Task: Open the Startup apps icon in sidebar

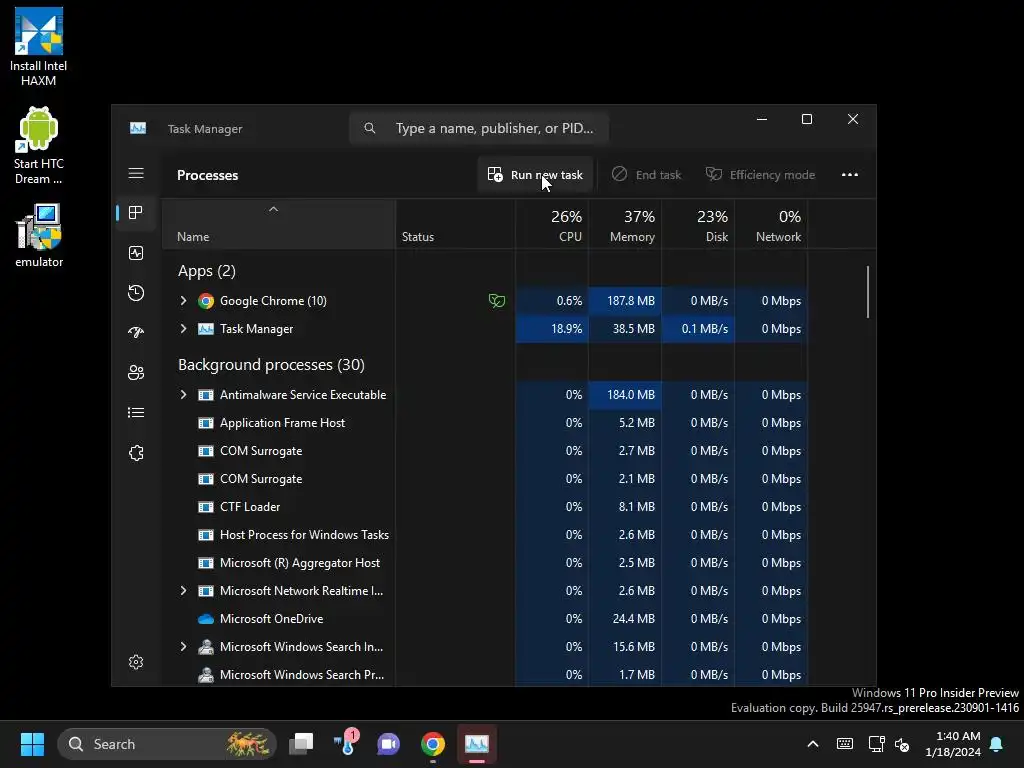Action: 136,332
